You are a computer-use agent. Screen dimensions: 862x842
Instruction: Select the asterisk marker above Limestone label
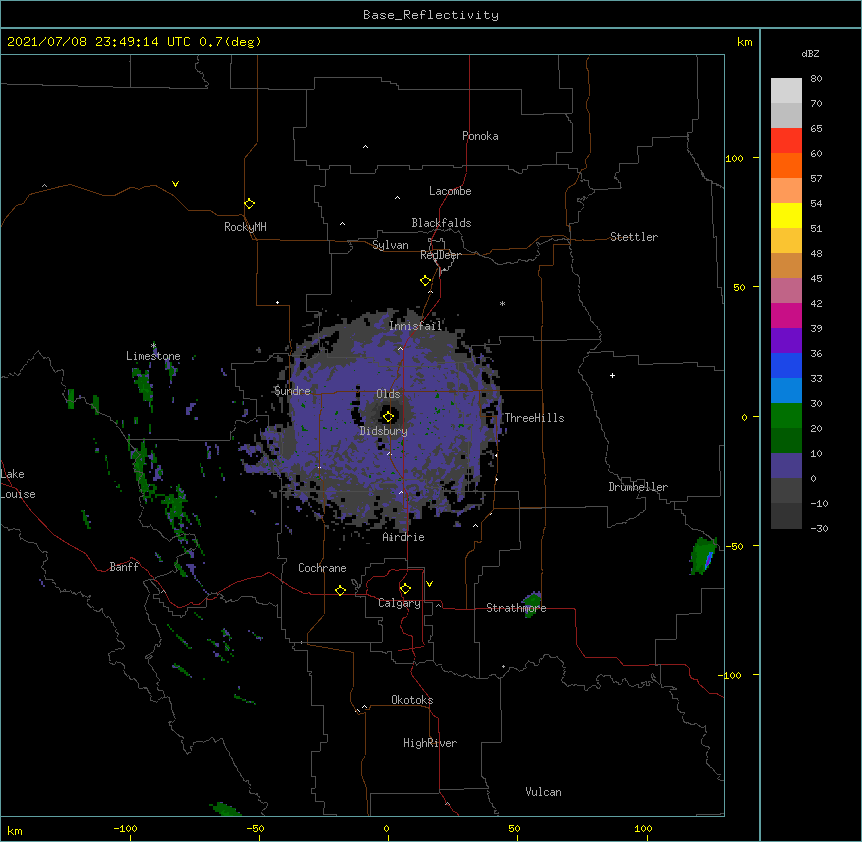point(154,345)
